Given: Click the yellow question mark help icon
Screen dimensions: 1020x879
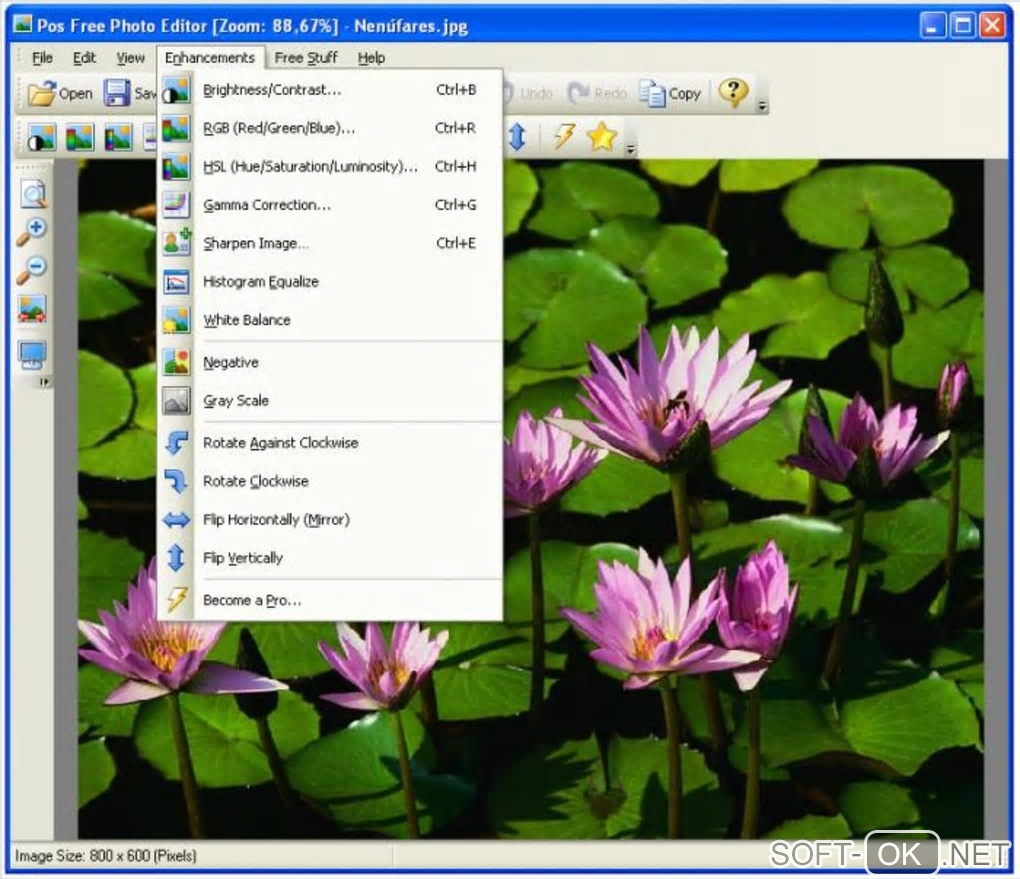Looking at the screenshot, I should [x=733, y=93].
